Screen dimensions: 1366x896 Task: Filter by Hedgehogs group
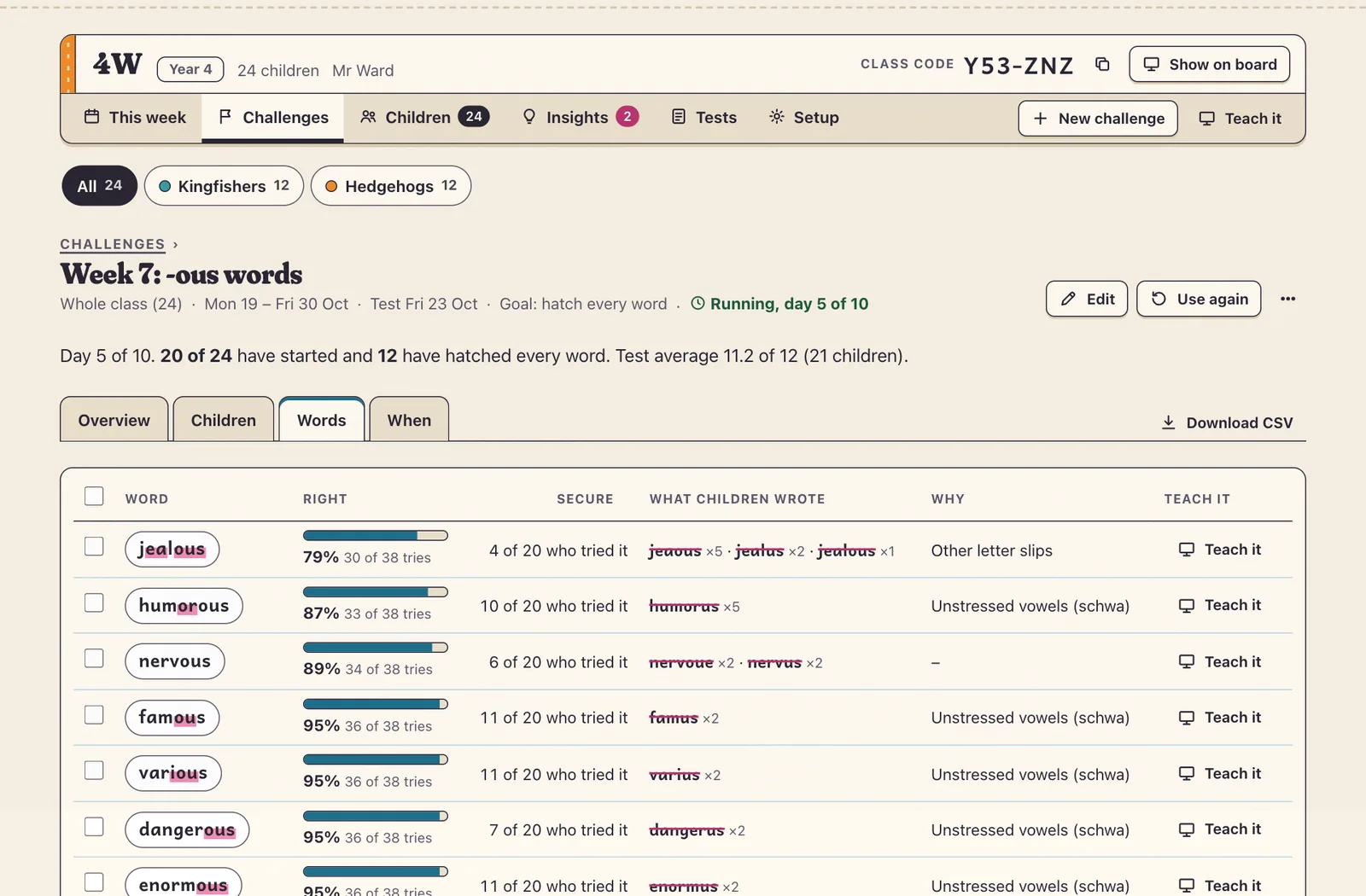click(x=391, y=186)
